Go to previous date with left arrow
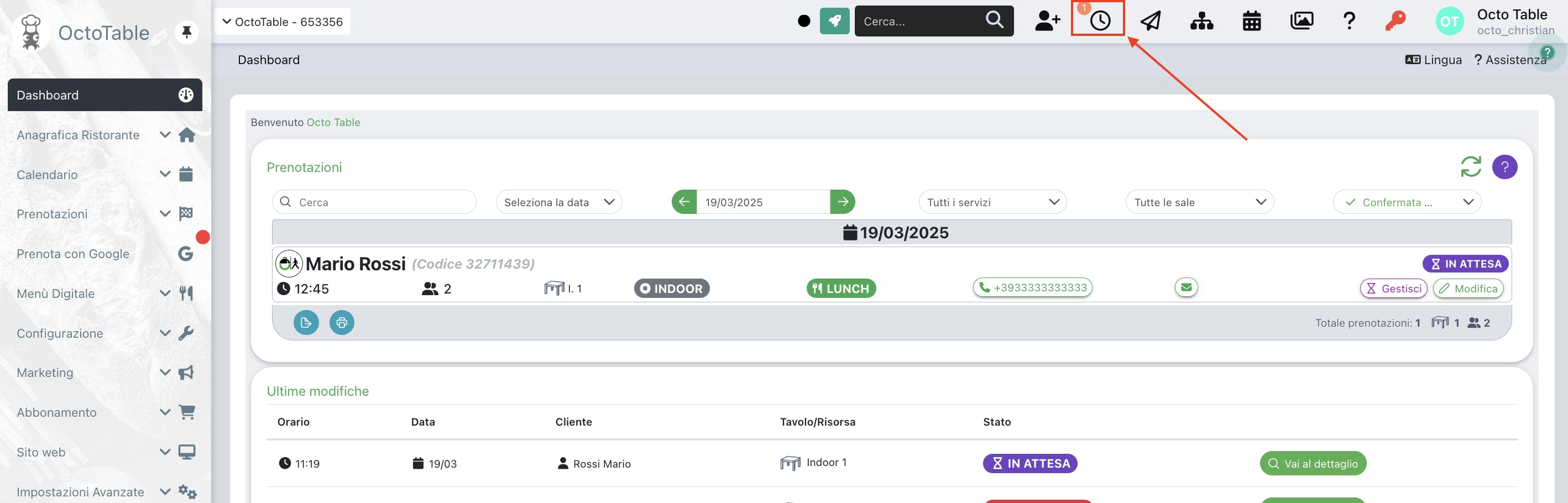The image size is (1568, 503). pyautogui.click(x=684, y=202)
